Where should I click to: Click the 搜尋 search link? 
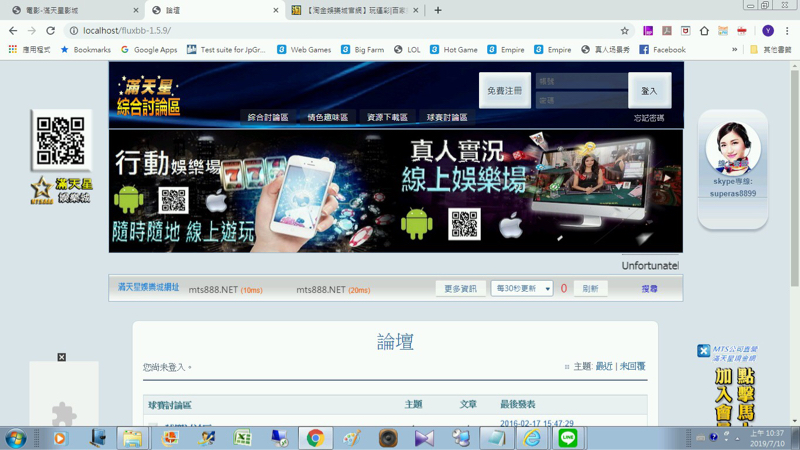point(649,289)
